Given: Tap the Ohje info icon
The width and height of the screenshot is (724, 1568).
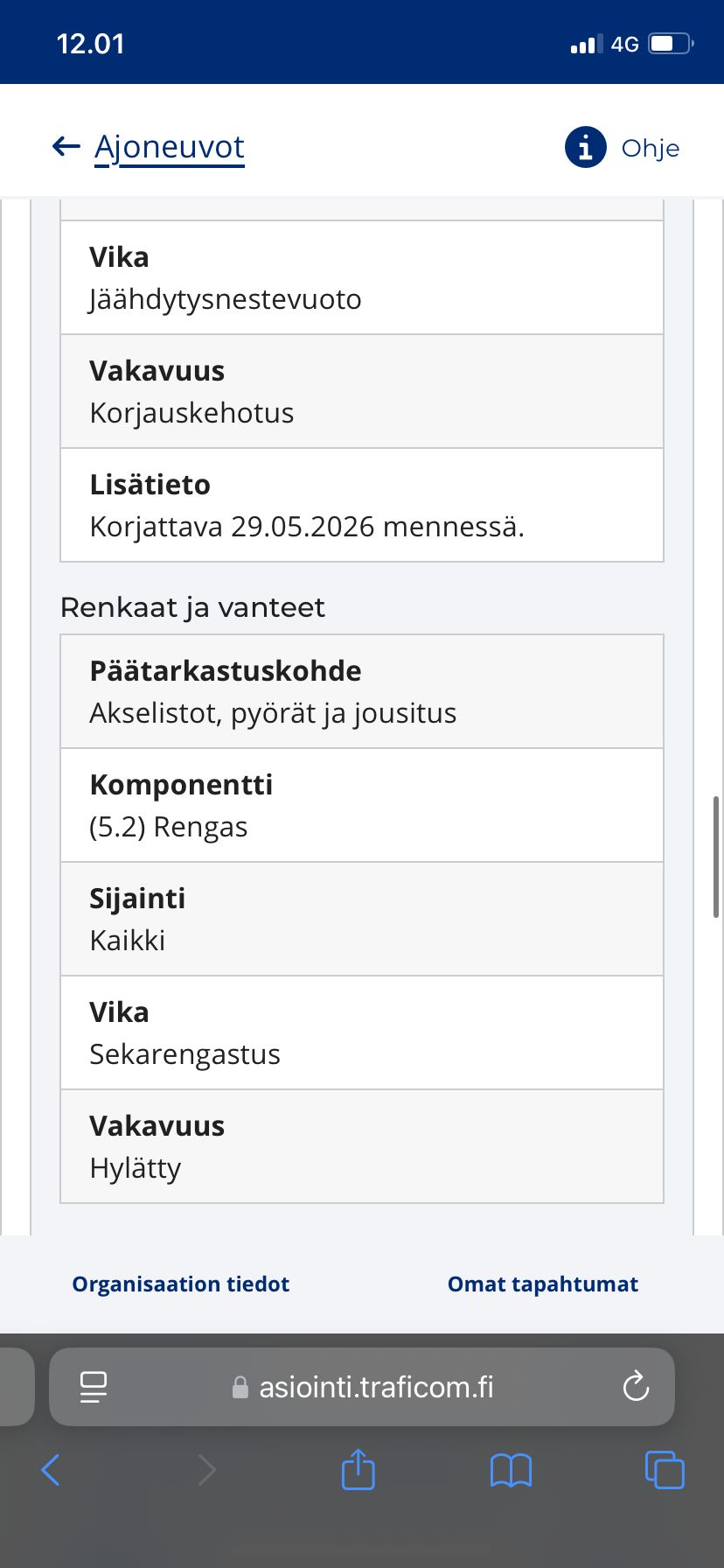Looking at the screenshot, I should pos(585,147).
